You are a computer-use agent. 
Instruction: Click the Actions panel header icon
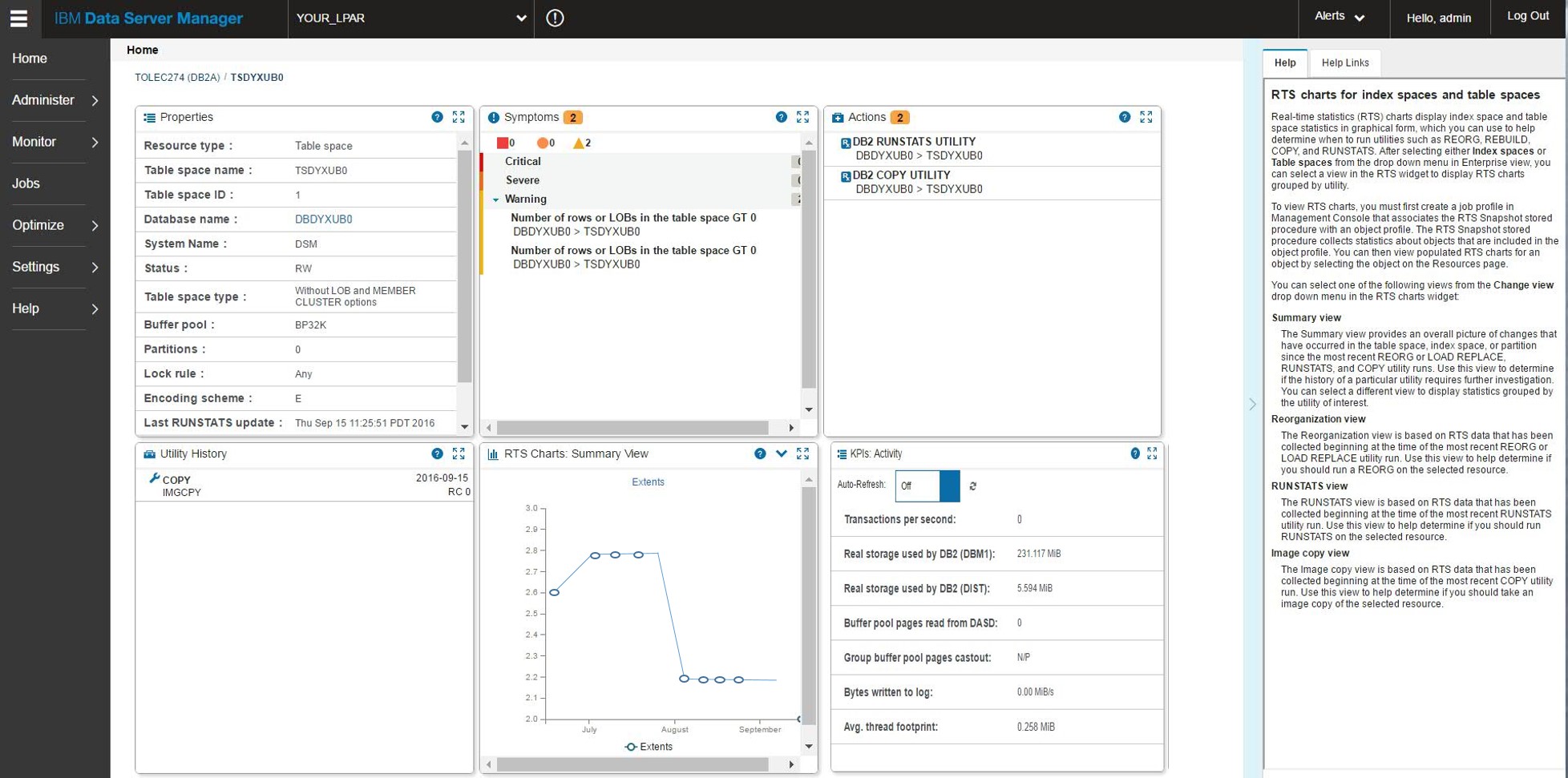[838, 118]
